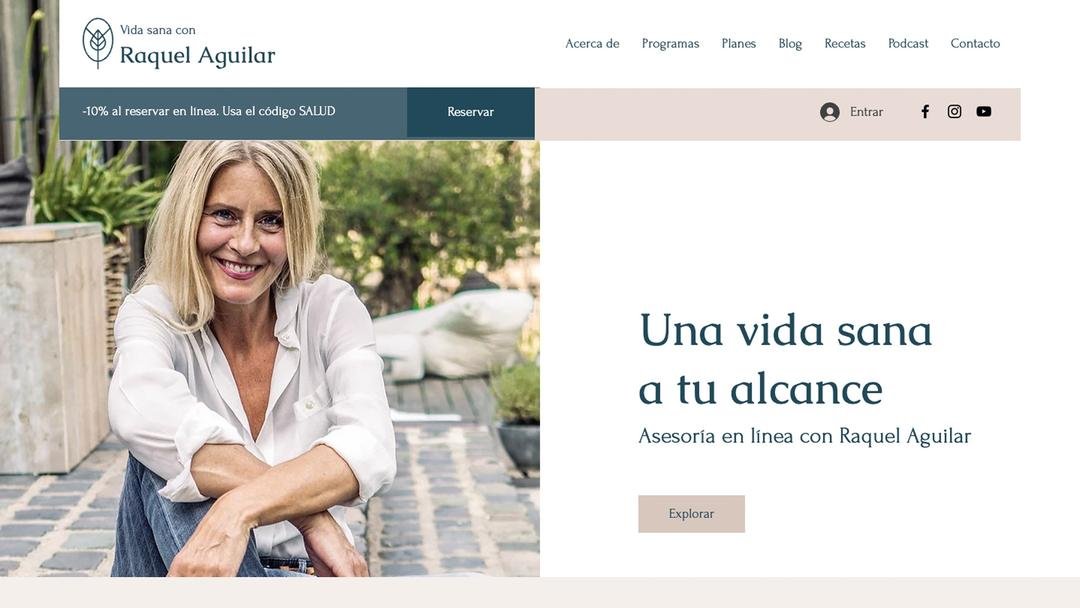1080x608 pixels.
Task: Click the Raquel Aguilar site title
Action: click(197, 55)
